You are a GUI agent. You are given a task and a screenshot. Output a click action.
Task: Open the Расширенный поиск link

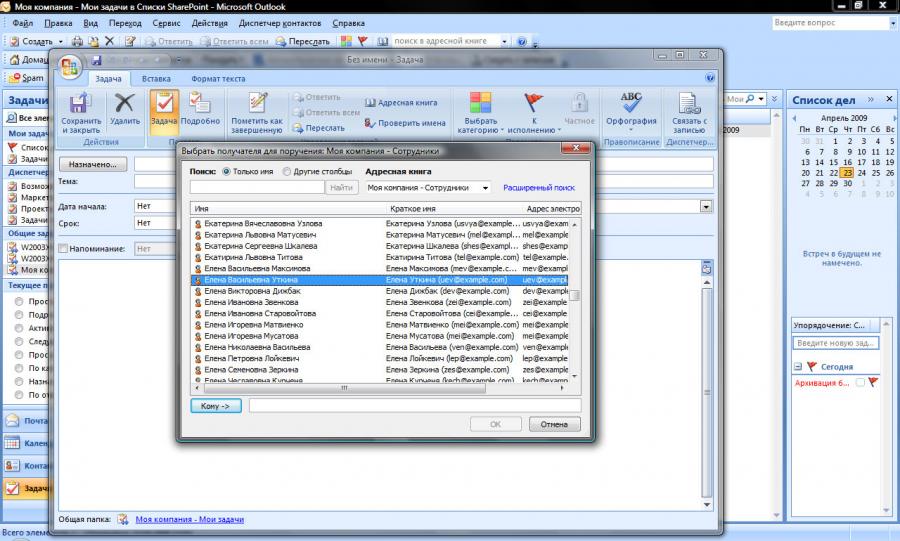(x=539, y=188)
